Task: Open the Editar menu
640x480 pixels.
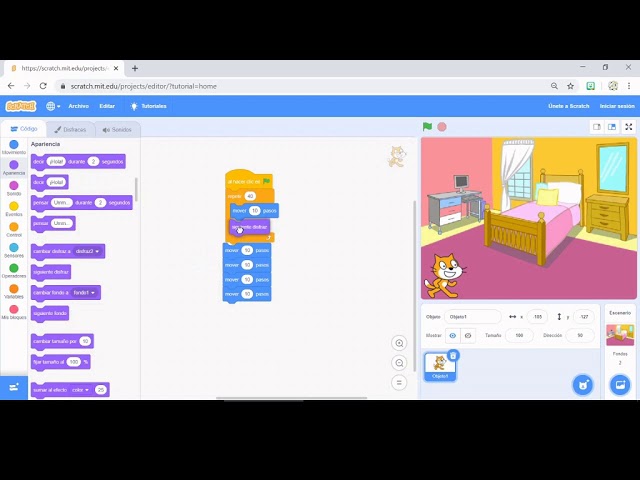Action: (x=107, y=106)
